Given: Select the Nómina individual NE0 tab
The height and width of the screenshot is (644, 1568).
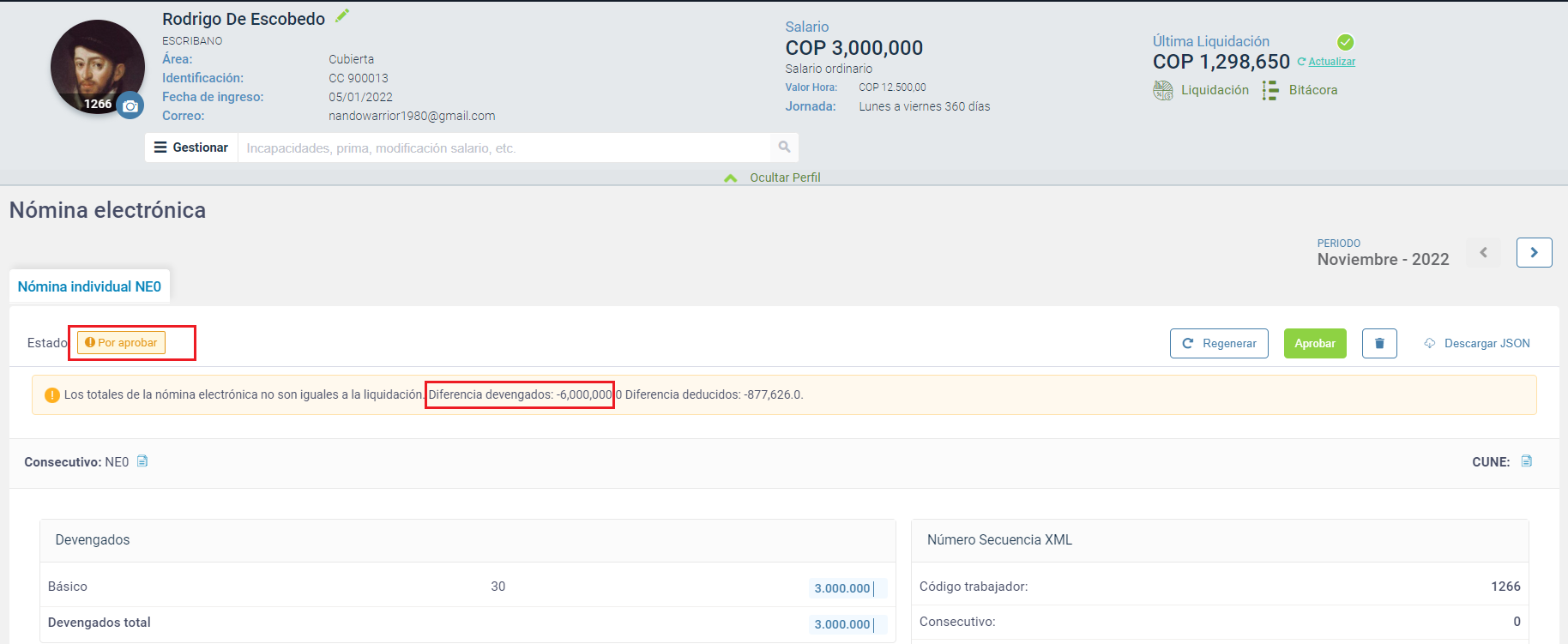Looking at the screenshot, I should [89, 286].
